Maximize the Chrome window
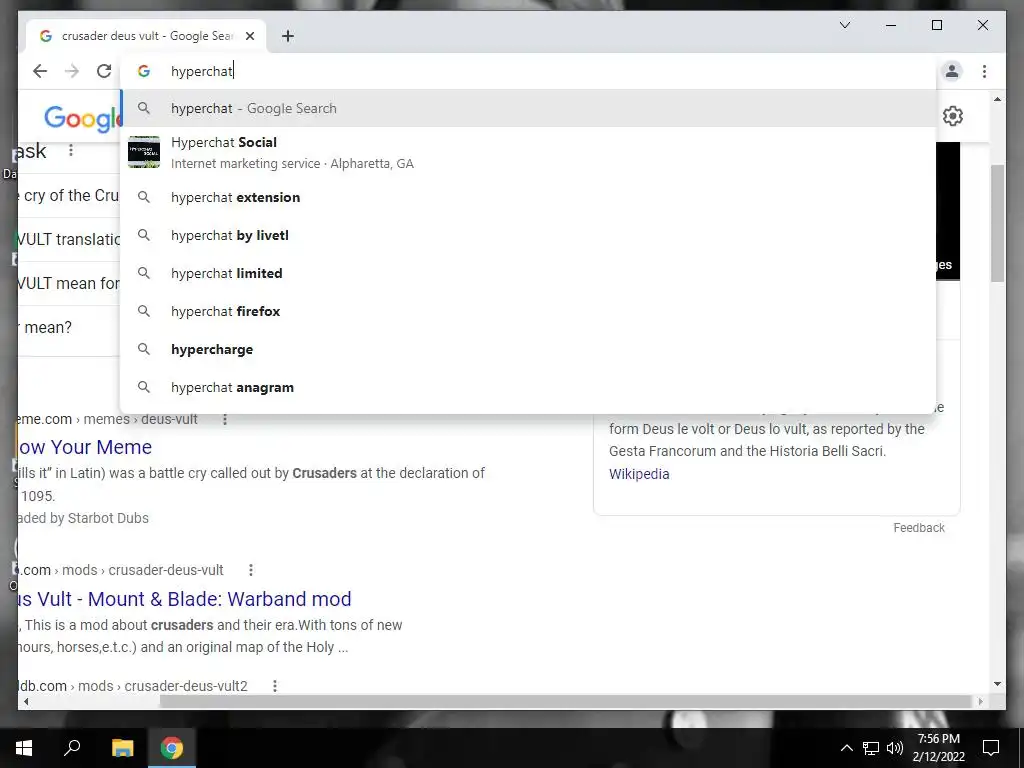The width and height of the screenshot is (1024, 768). click(x=936, y=25)
